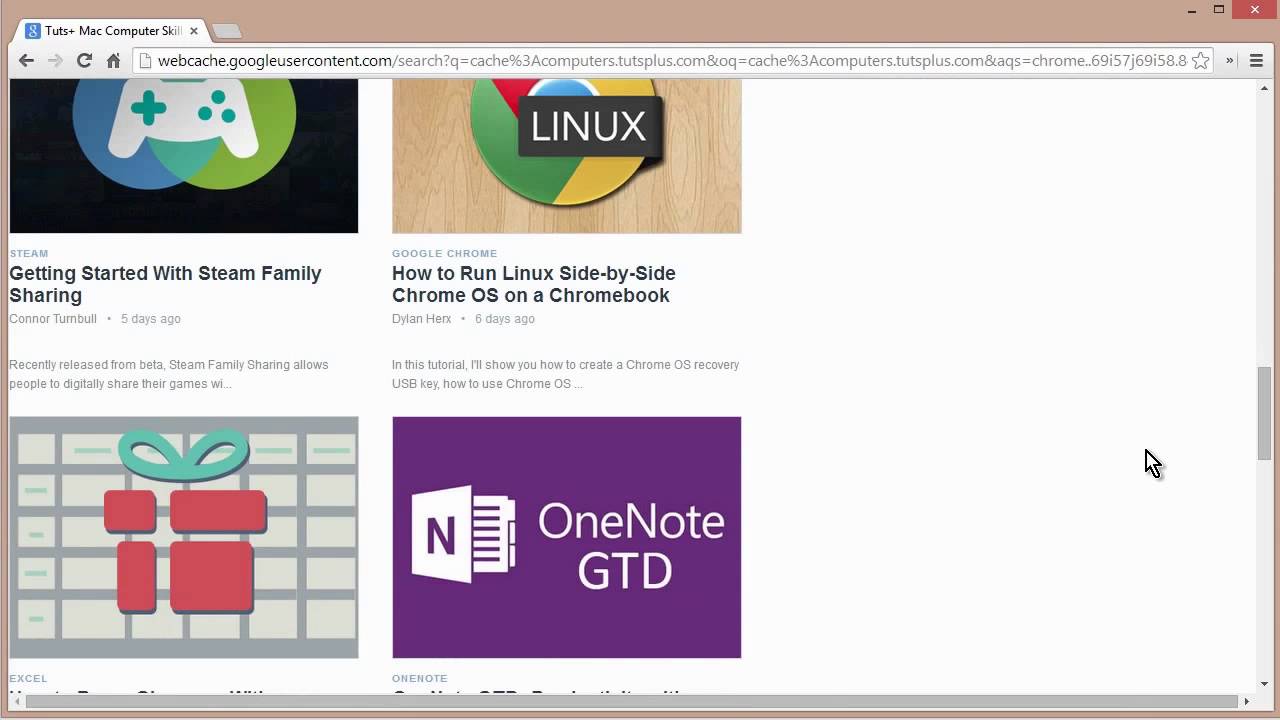The height and width of the screenshot is (720, 1280).
Task: Close the Chrome window
Action: [x=1254, y=9]
